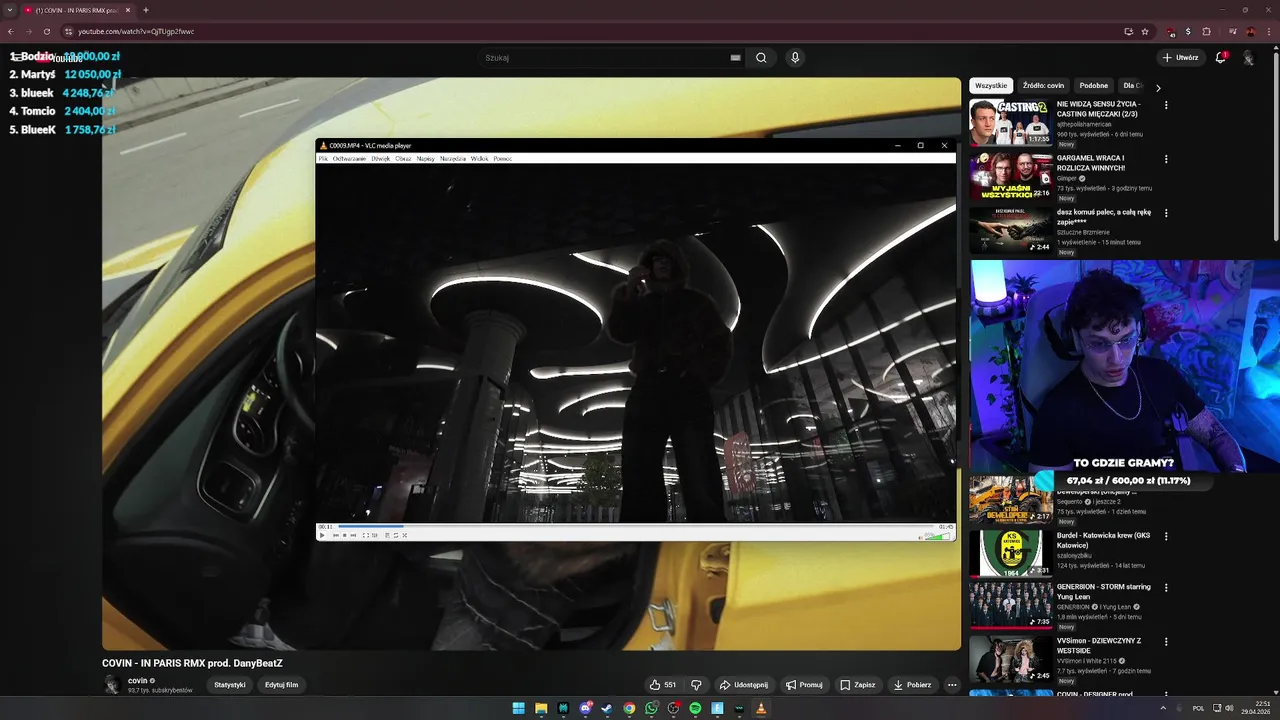1280x720 pixels.
Task: Open the Chrome tab search dropdown arrow
Action: tap(10, 10)
